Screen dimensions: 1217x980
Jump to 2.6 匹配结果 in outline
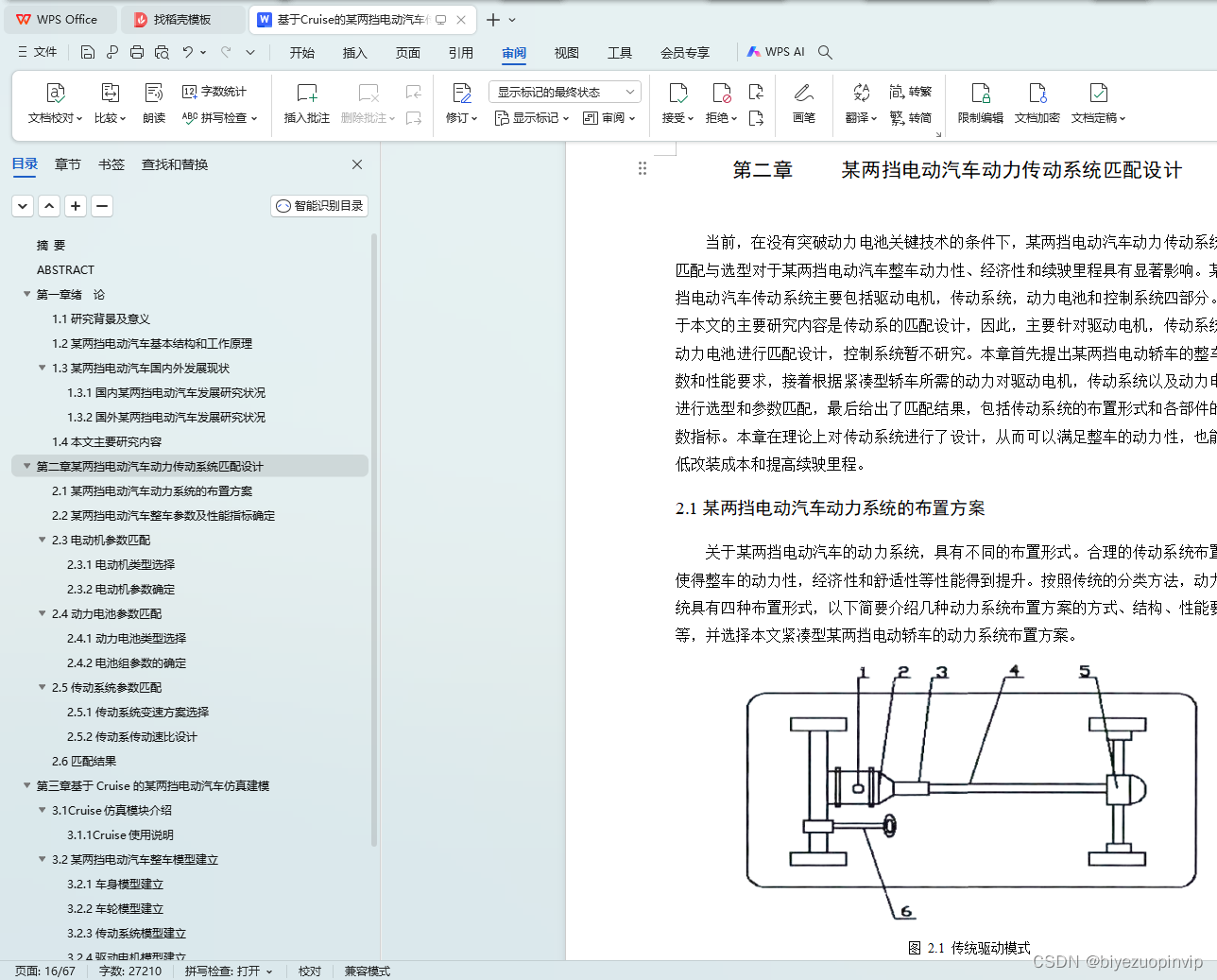[x=84, y=762]
